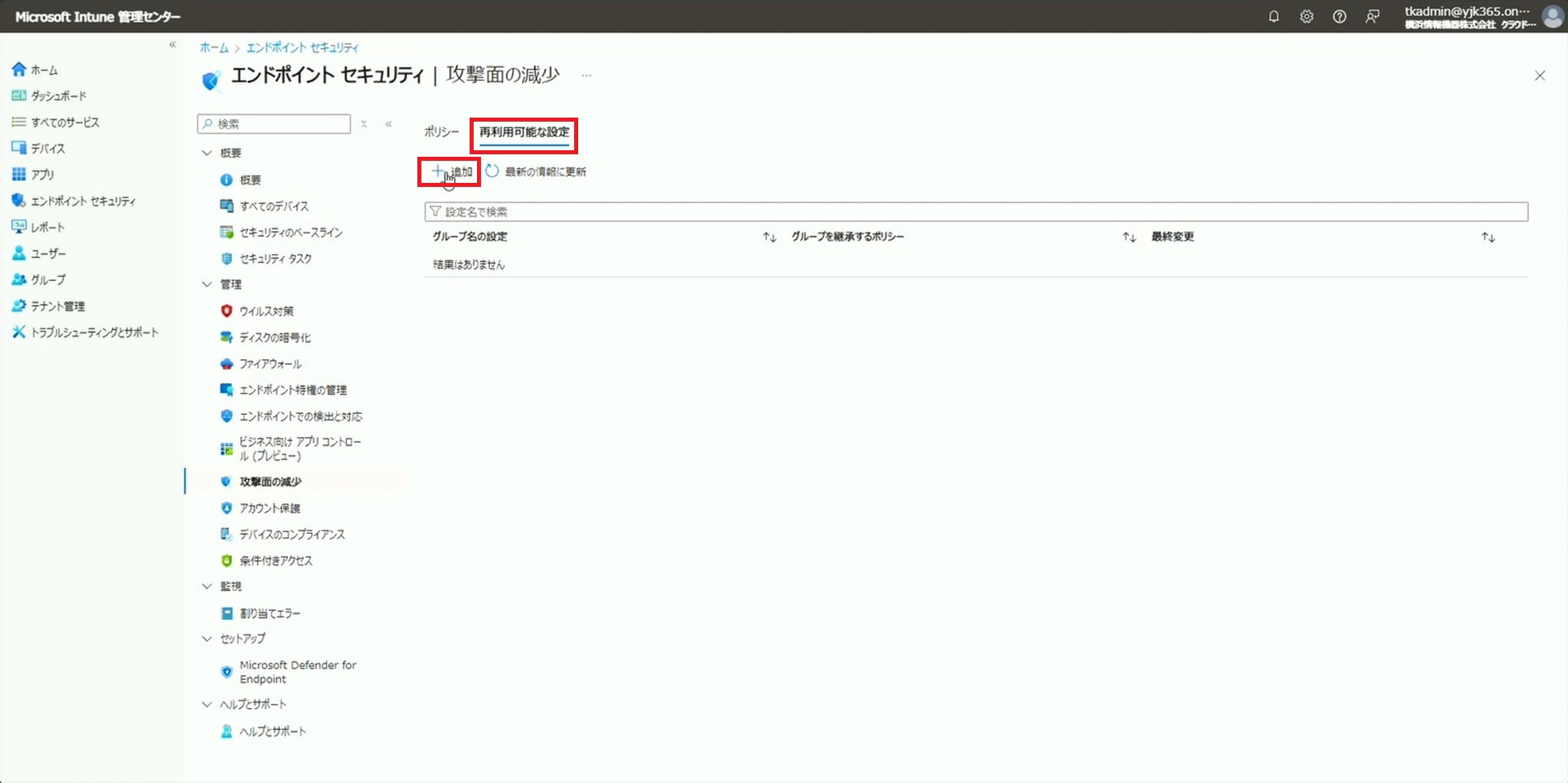The width and height of the screenshot is (1568, 783).
Task: Click アカウント保護 shield icon
Action: [226, 508]
